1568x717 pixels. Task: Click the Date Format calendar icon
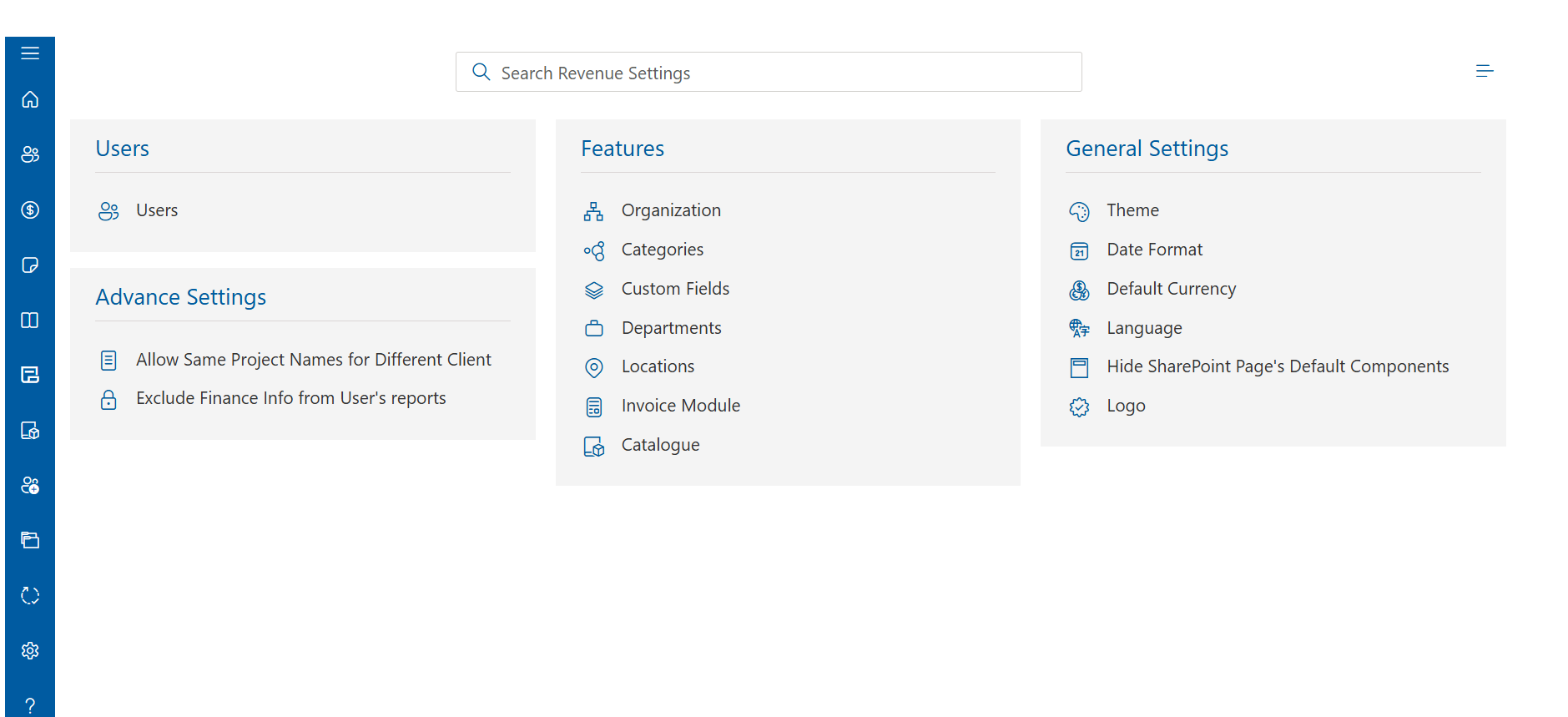(1079, 250)
